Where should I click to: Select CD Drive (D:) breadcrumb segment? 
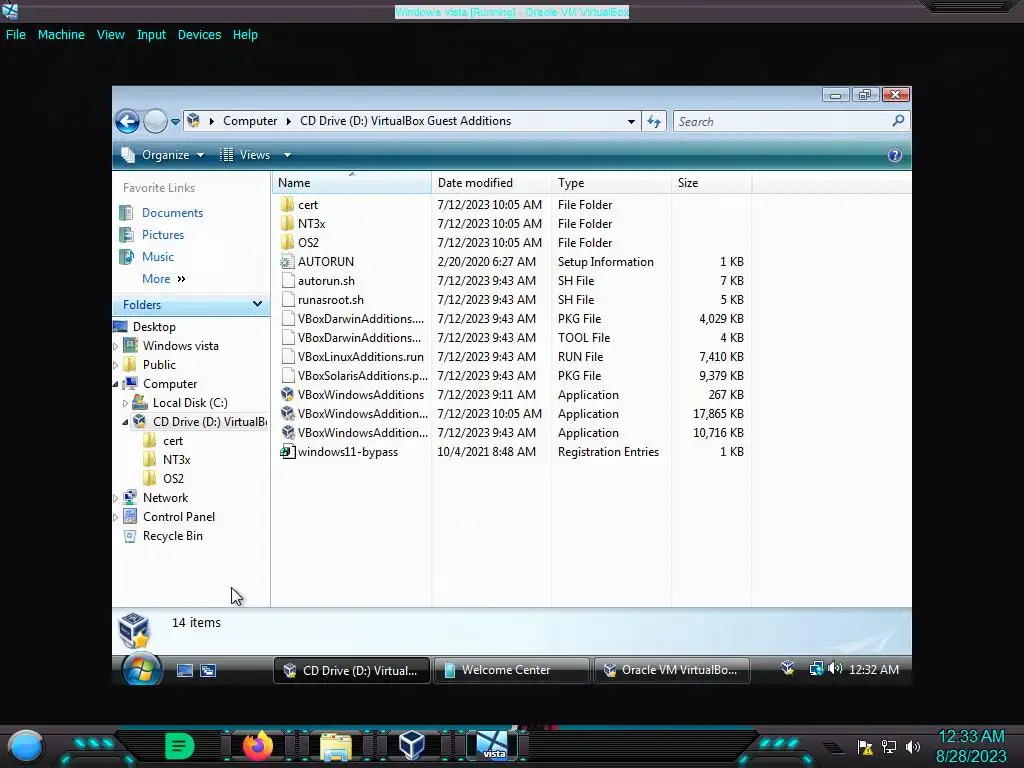click(x=405, y=121)
